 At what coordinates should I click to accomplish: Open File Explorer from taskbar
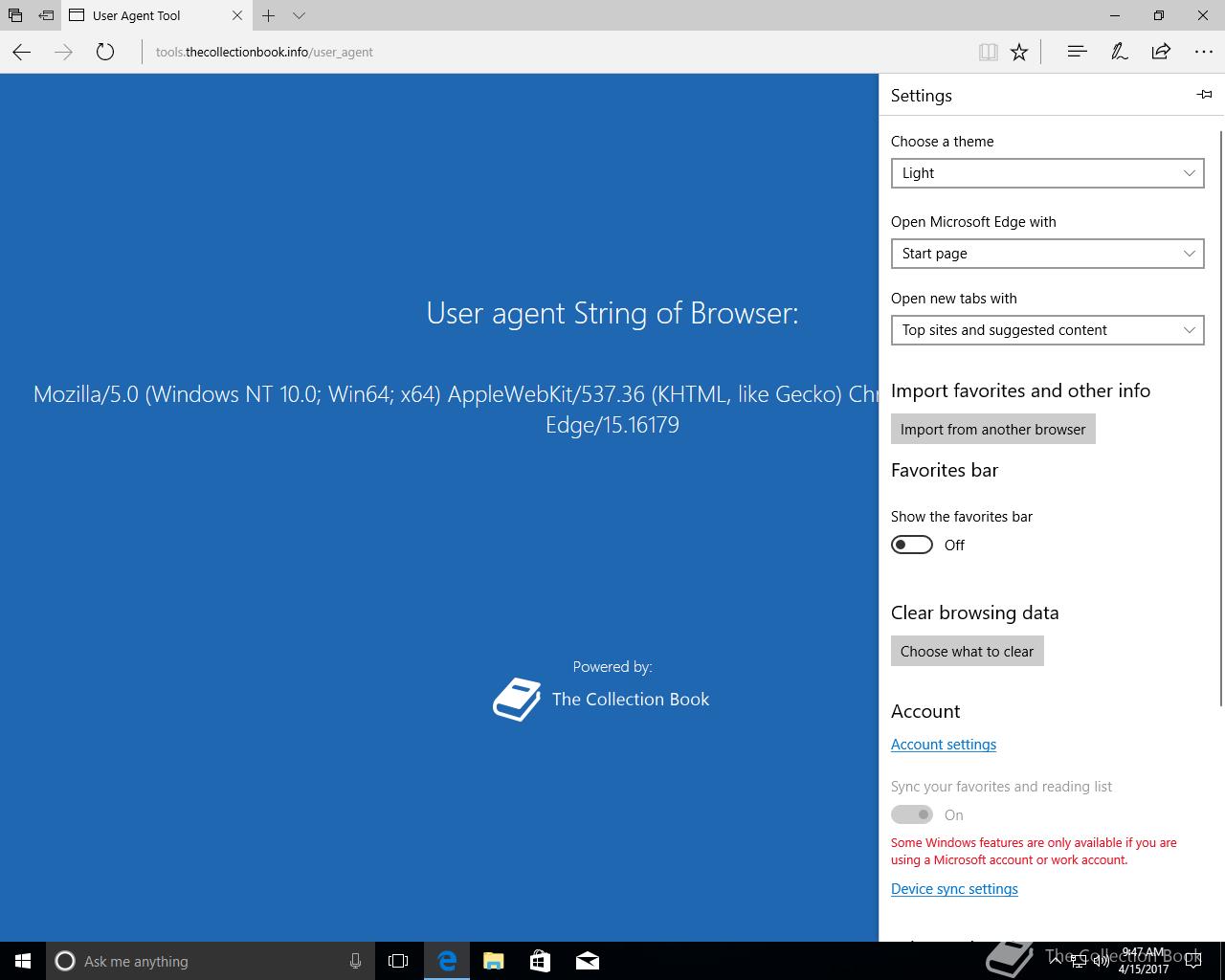click(494, 961)
